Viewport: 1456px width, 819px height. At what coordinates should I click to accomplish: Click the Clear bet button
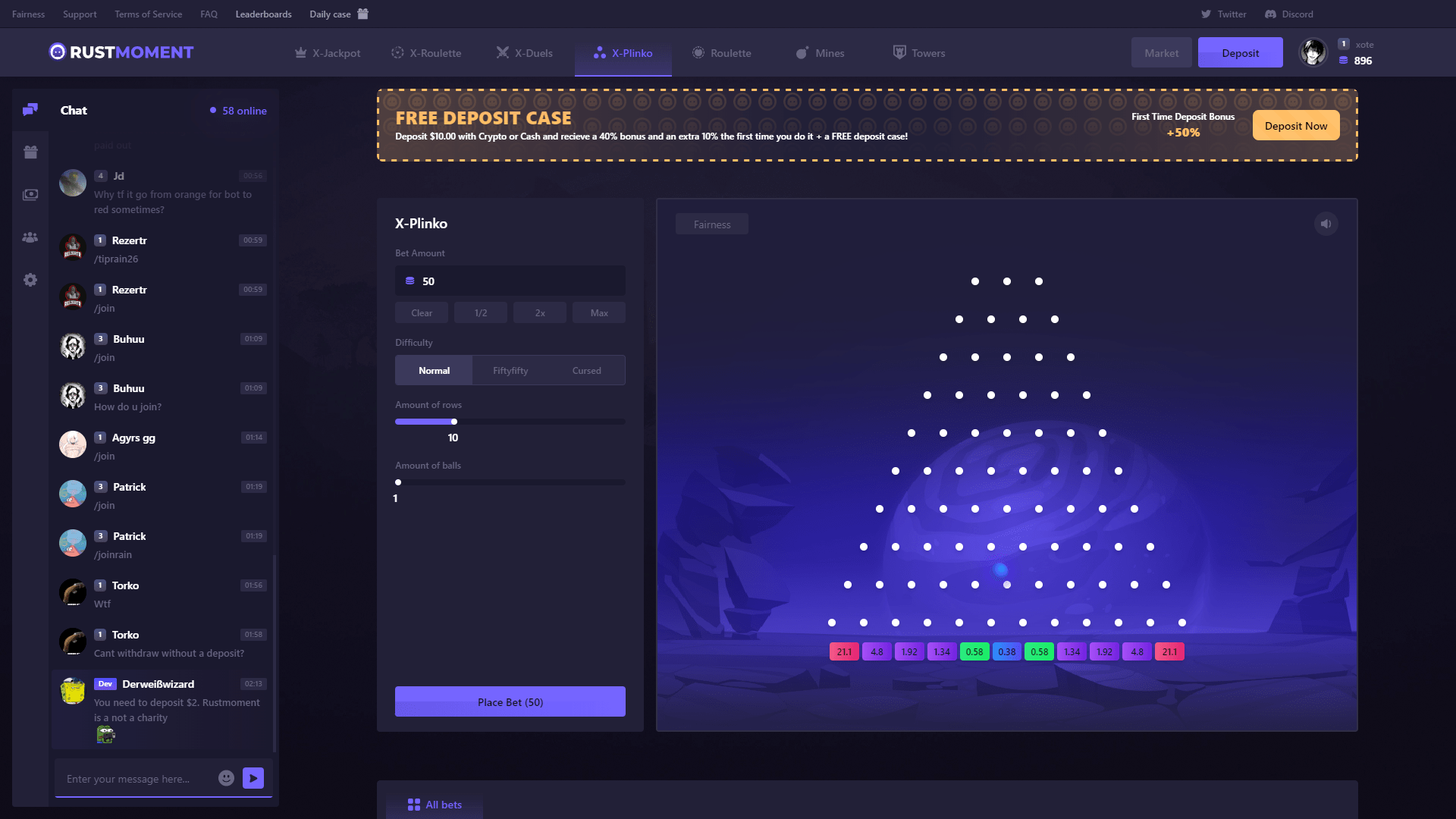pyautogui.click(x=422, y=312)
